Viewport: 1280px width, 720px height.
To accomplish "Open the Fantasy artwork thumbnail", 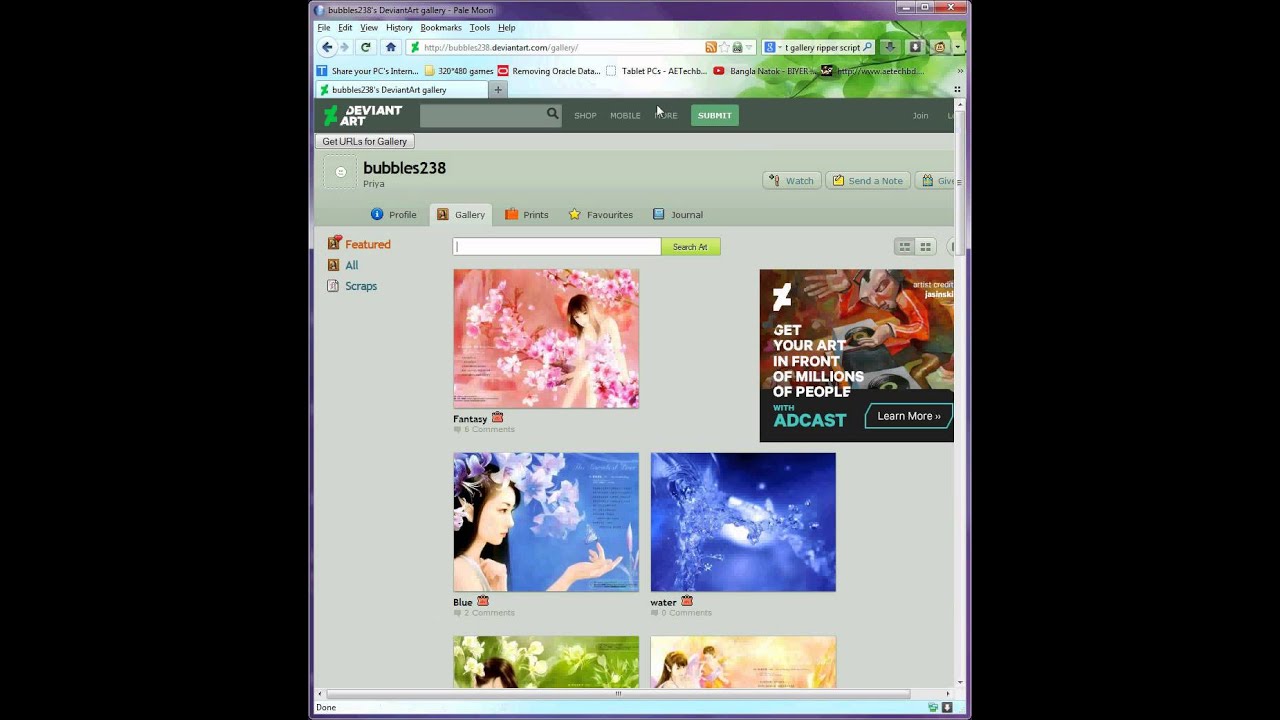I will coord(546,338).
